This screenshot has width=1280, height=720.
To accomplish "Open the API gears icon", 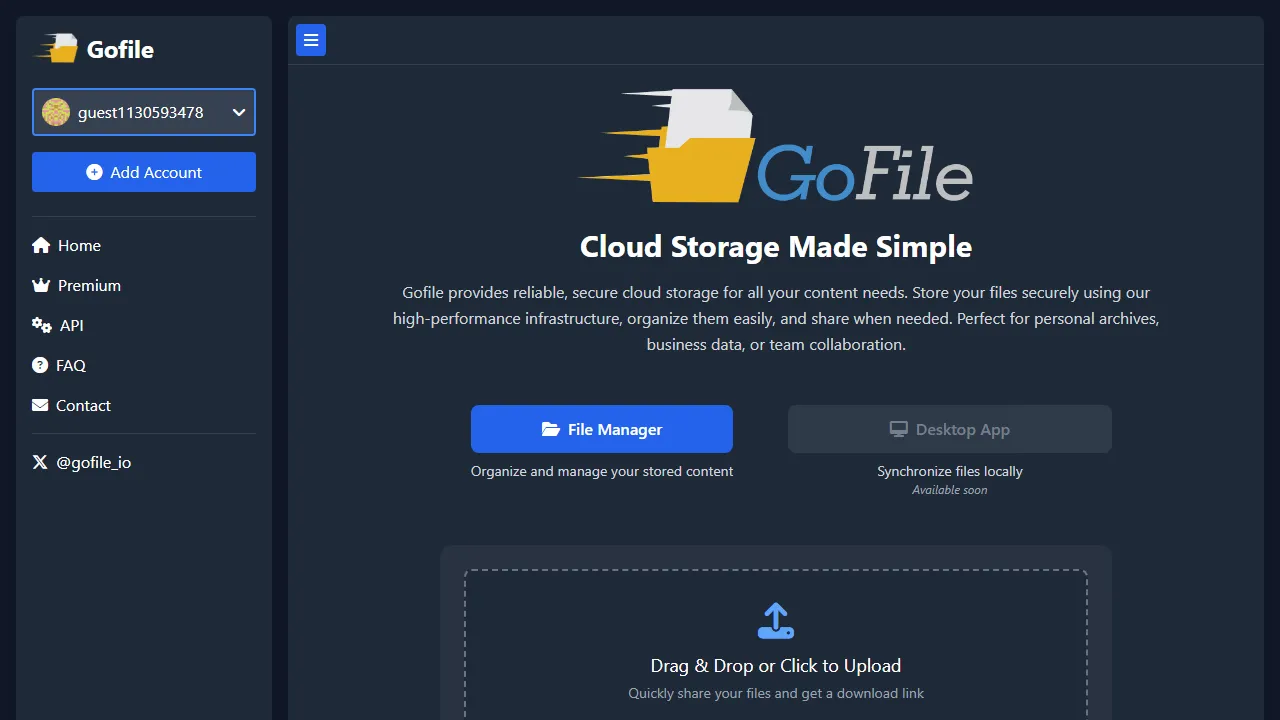I will (40, 325).
